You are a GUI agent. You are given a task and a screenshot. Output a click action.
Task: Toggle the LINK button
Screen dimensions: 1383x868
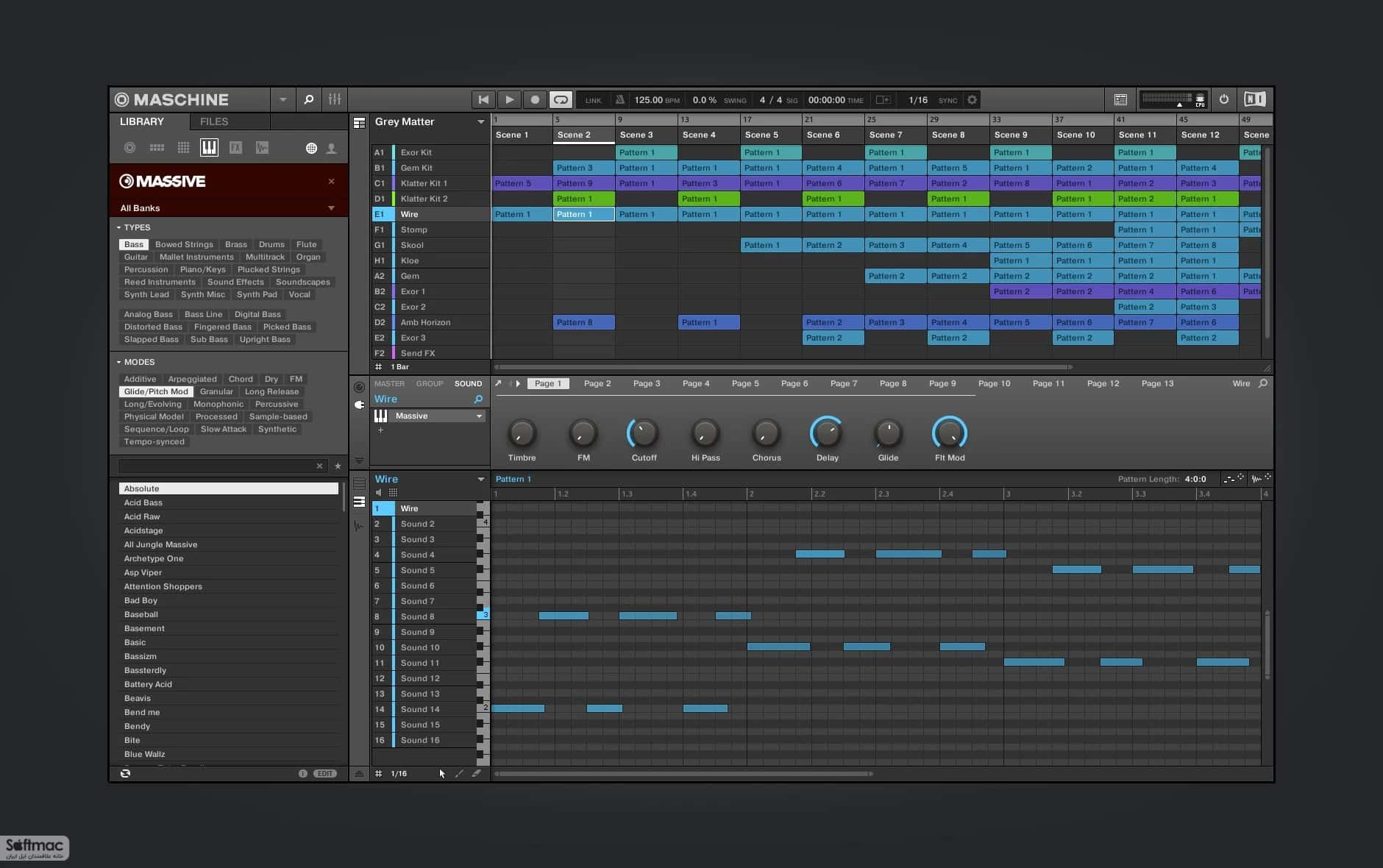coord(593,100)
